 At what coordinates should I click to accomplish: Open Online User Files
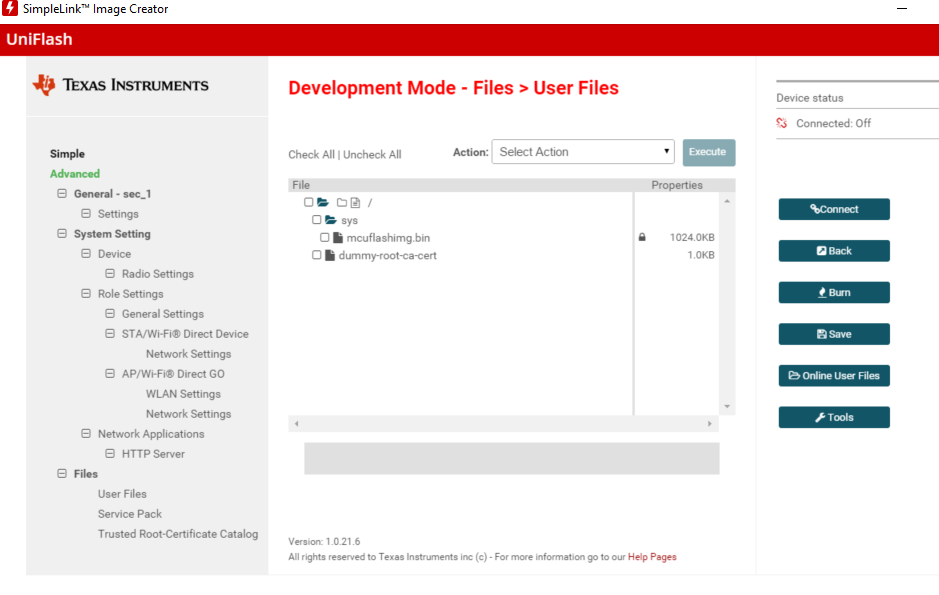(834, 375)
